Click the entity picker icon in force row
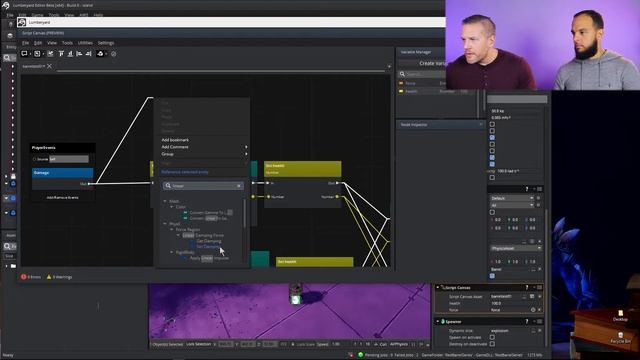 pos(533,310)
